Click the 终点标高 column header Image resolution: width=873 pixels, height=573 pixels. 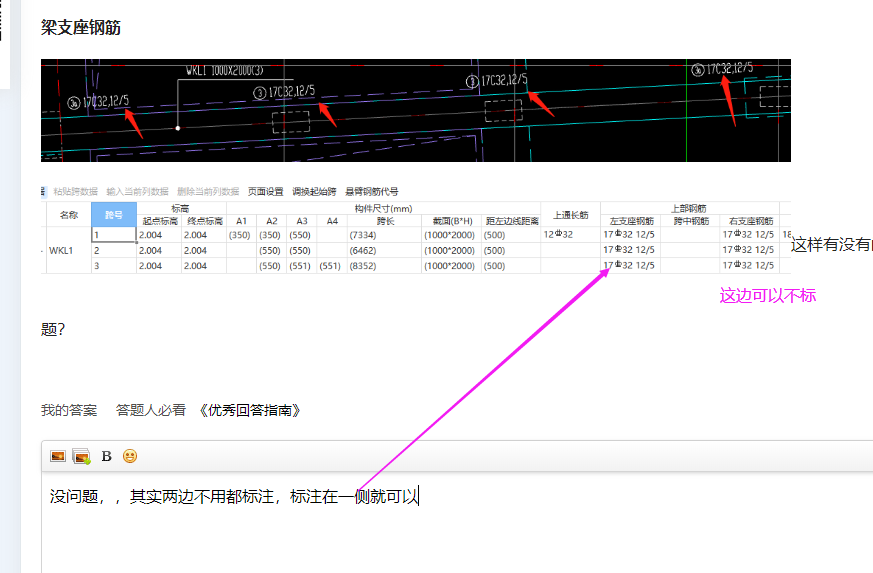coord(204,221)
